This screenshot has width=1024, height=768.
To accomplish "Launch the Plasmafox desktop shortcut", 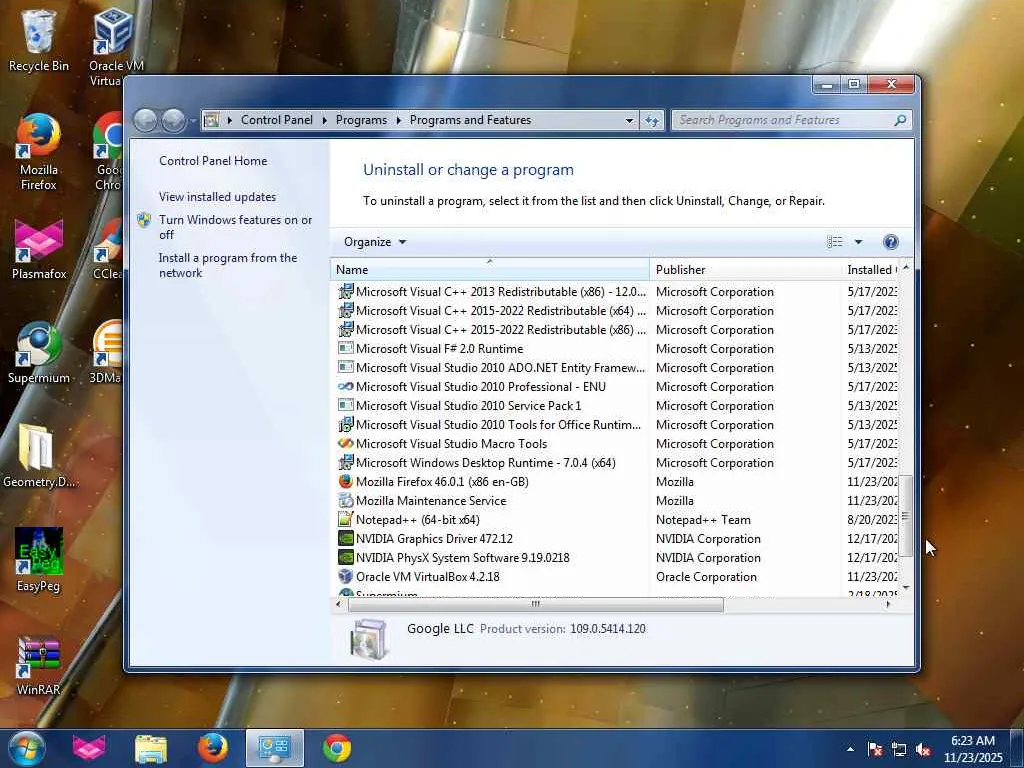I will coord(39,249).
